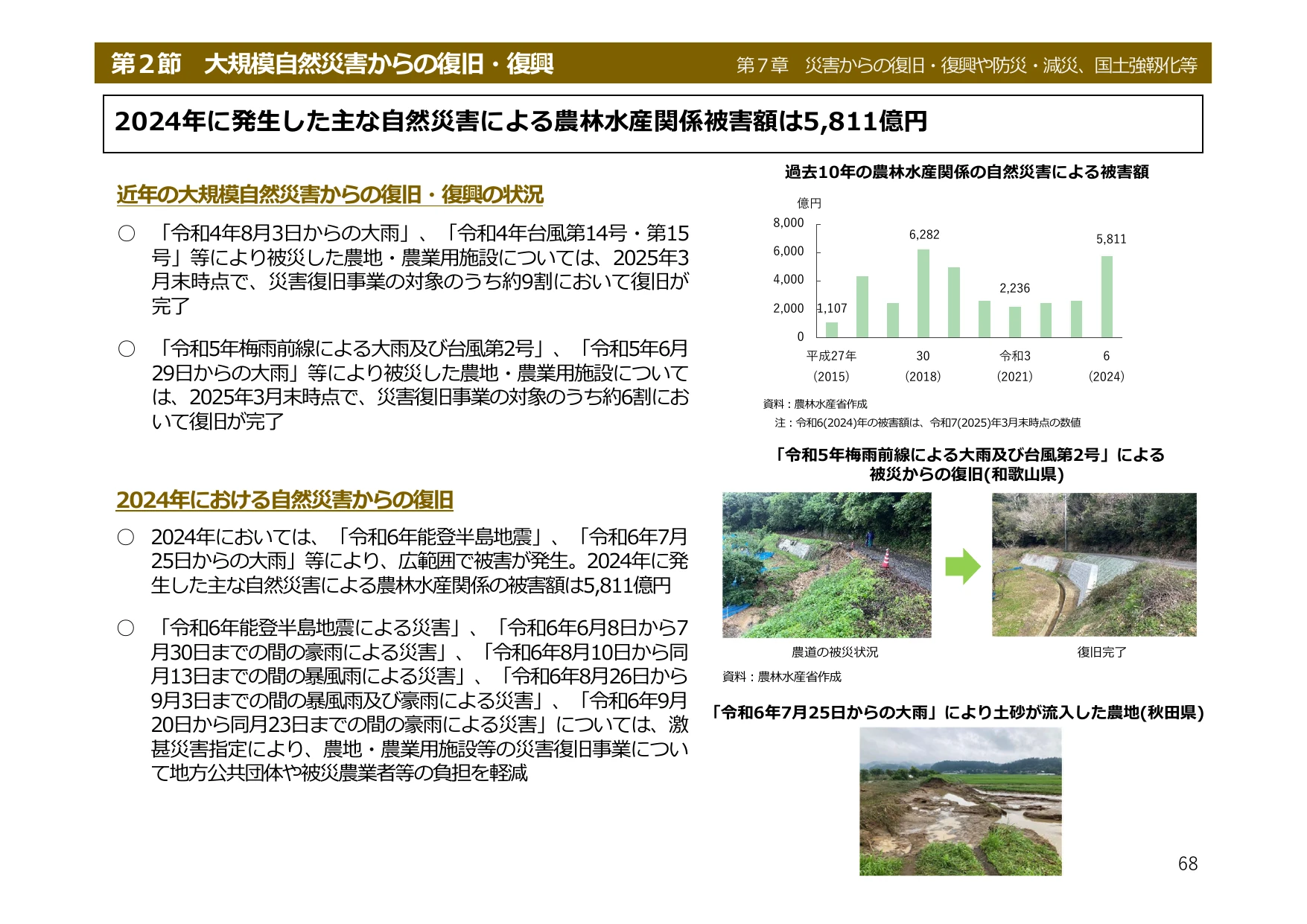The height and width of the screenshot is (924, 1307).
Task: Click heading 2024年における自然災害からの復旧
Action: point(284,500)
